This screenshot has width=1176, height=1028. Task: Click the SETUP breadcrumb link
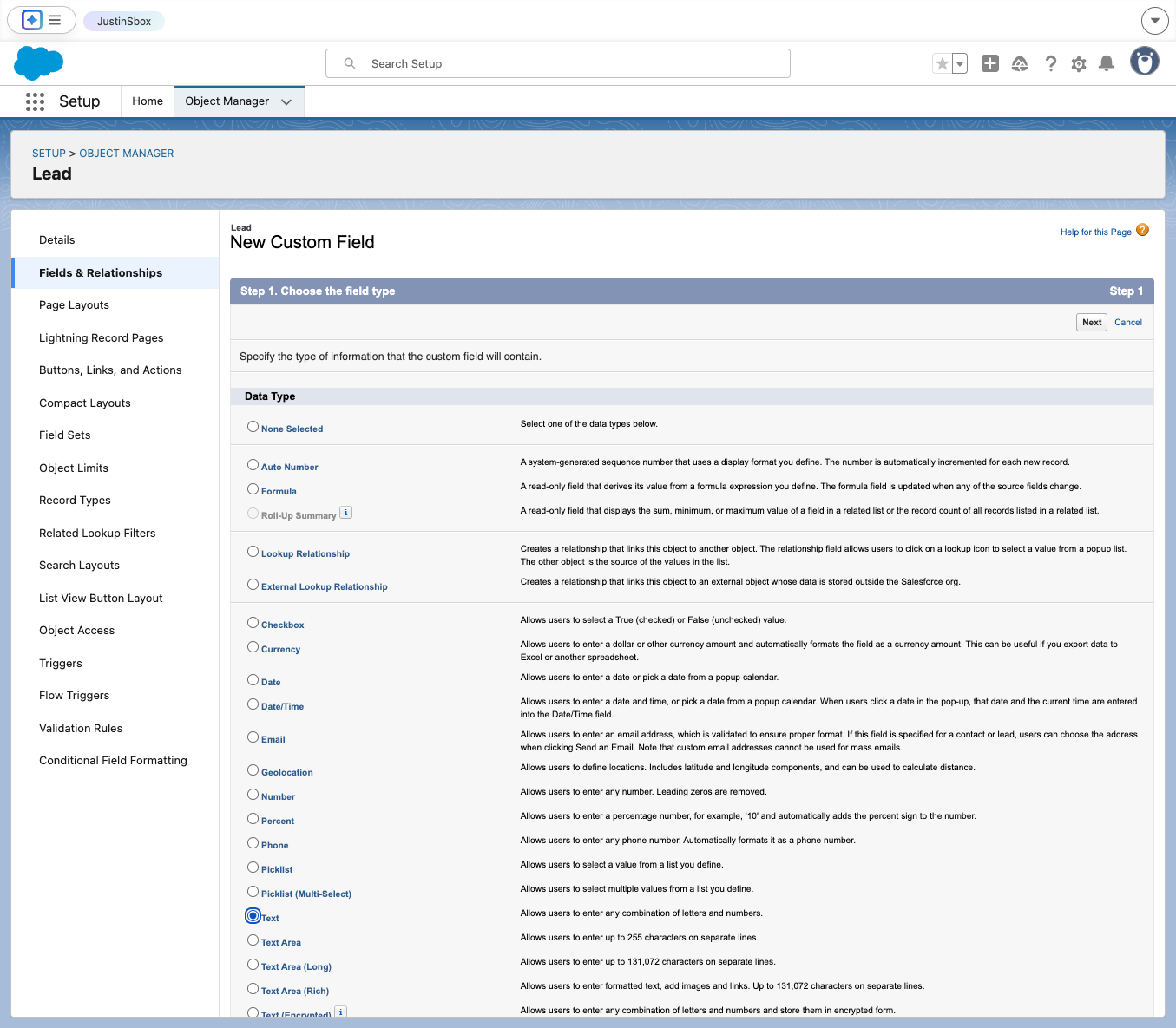(x=49, y=154)
